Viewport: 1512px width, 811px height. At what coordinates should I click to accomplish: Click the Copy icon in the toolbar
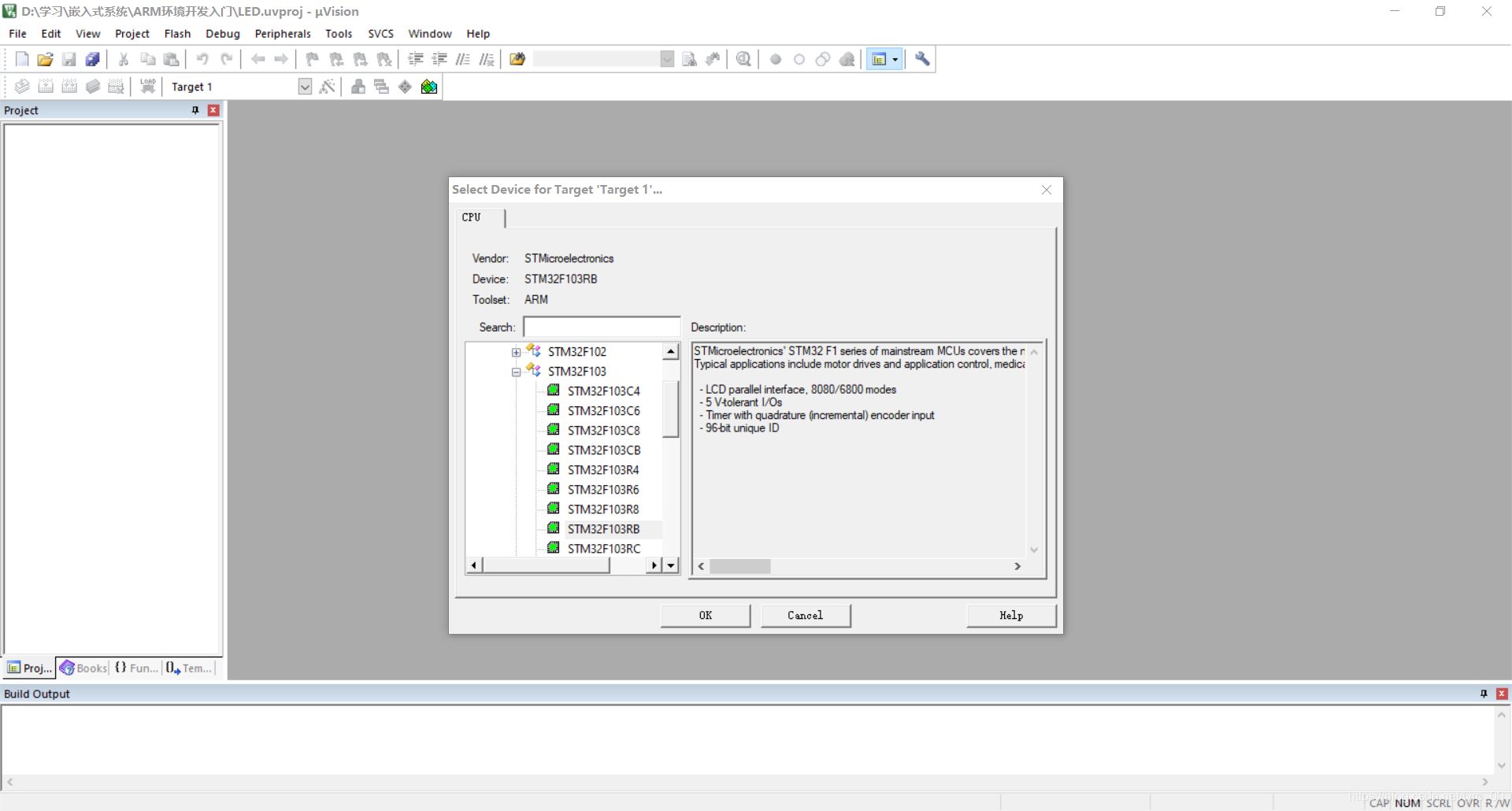point(147,59)
